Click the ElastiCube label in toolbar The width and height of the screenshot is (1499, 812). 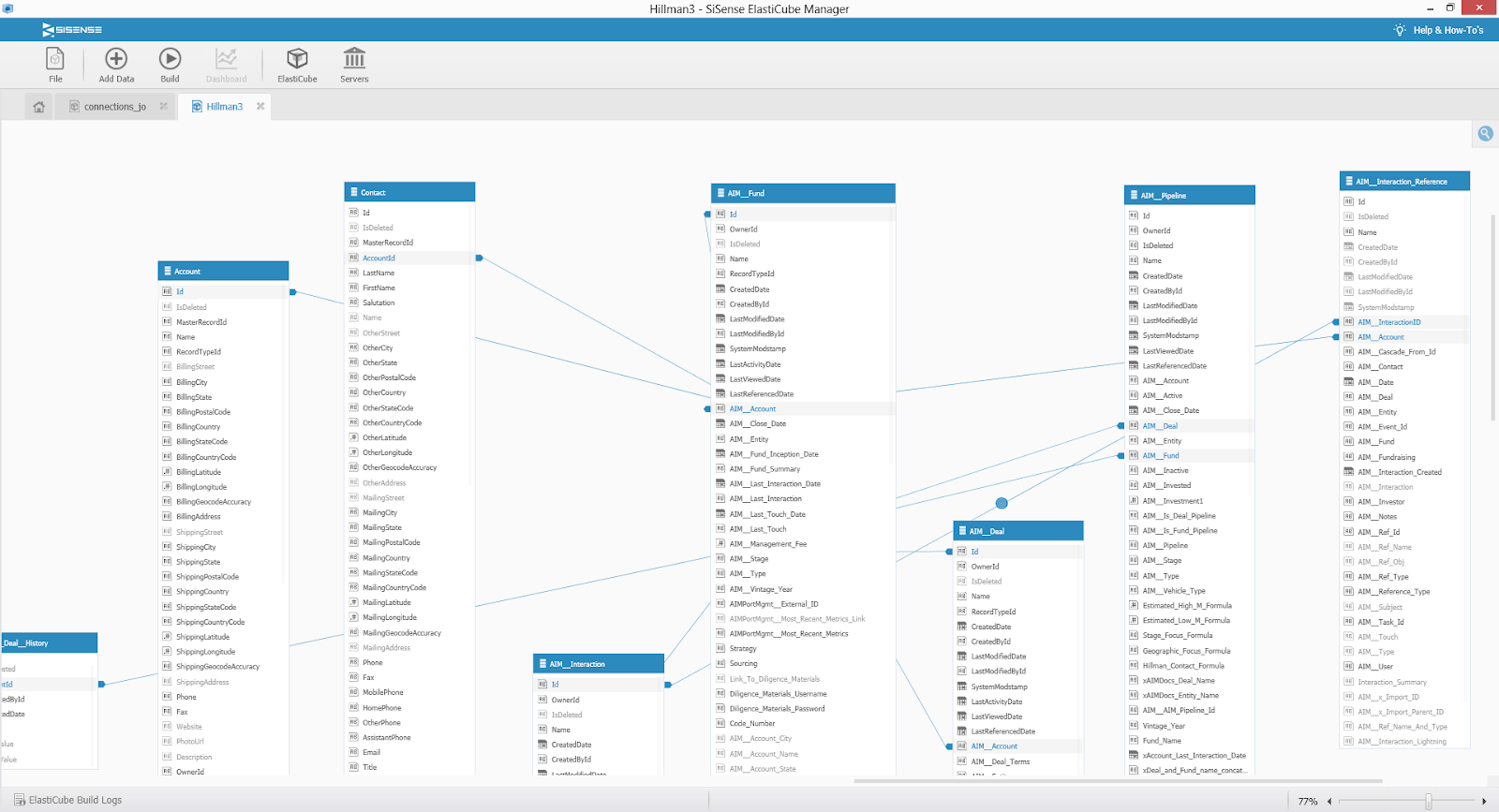click(297, 79)
